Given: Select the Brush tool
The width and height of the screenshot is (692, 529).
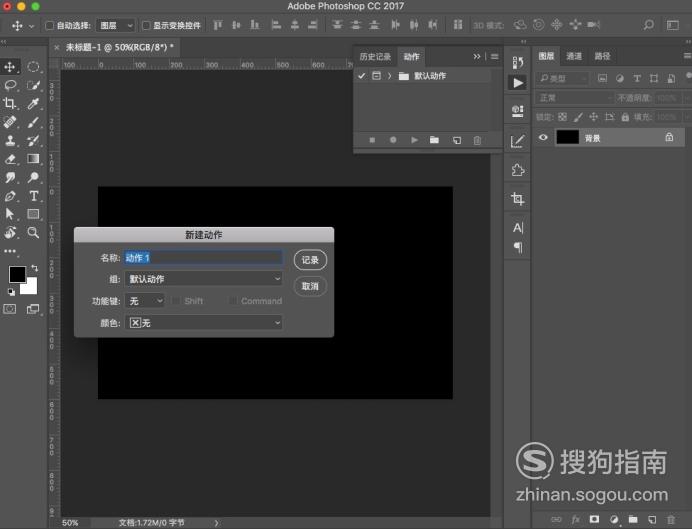Looking at the screenshot, I should (33, 122).
